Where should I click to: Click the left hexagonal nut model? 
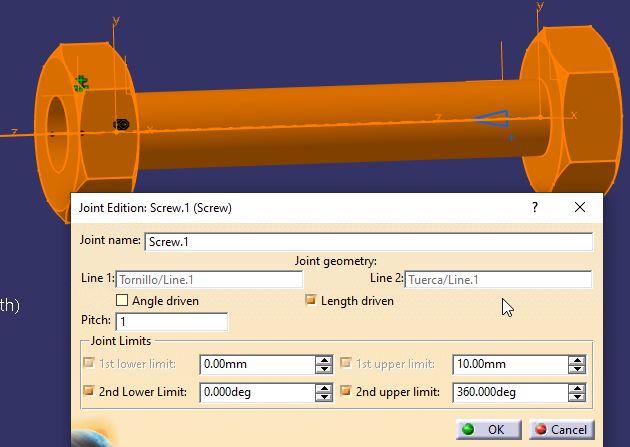click(86, 133)
